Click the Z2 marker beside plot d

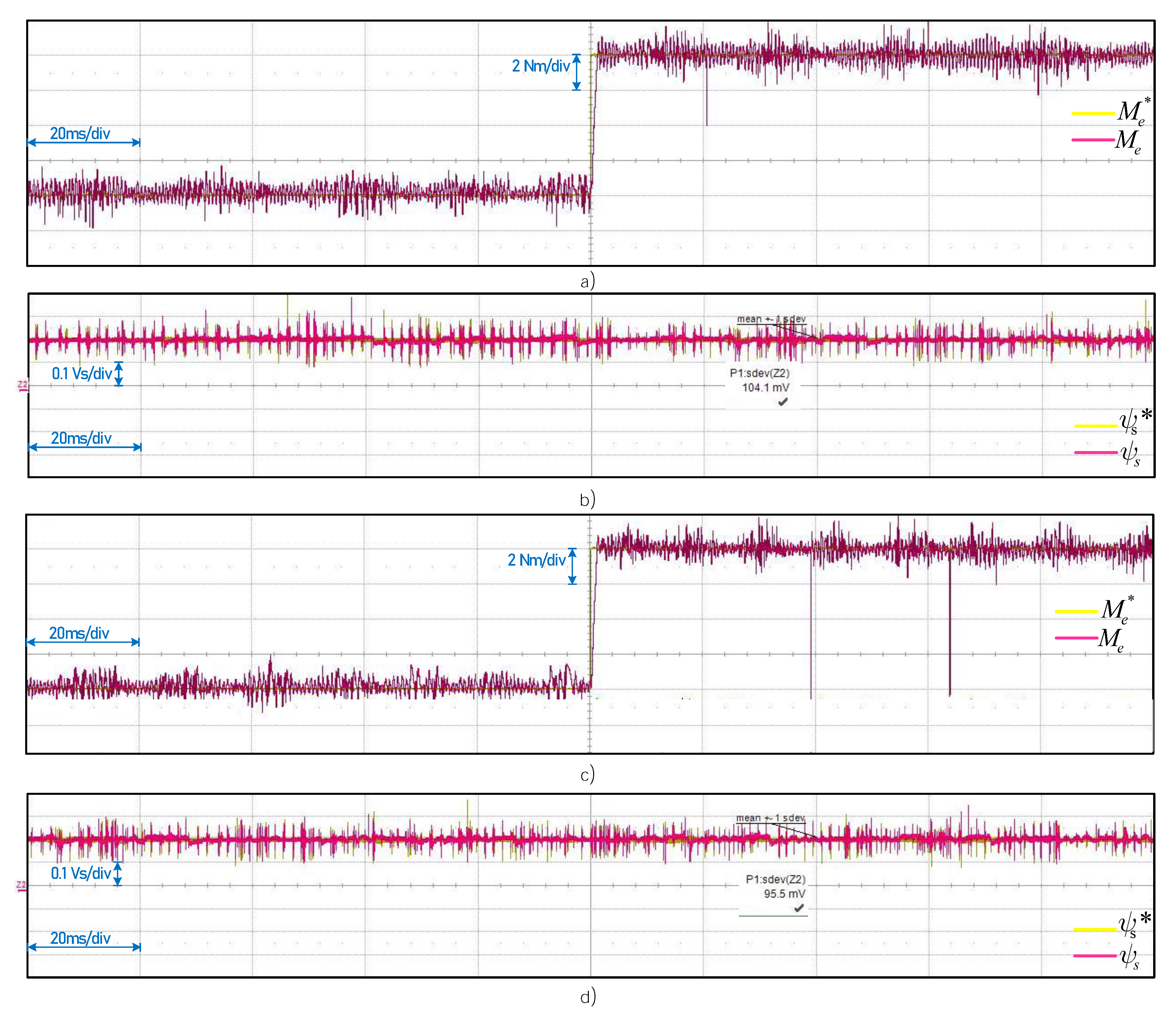tap(21, 886)
